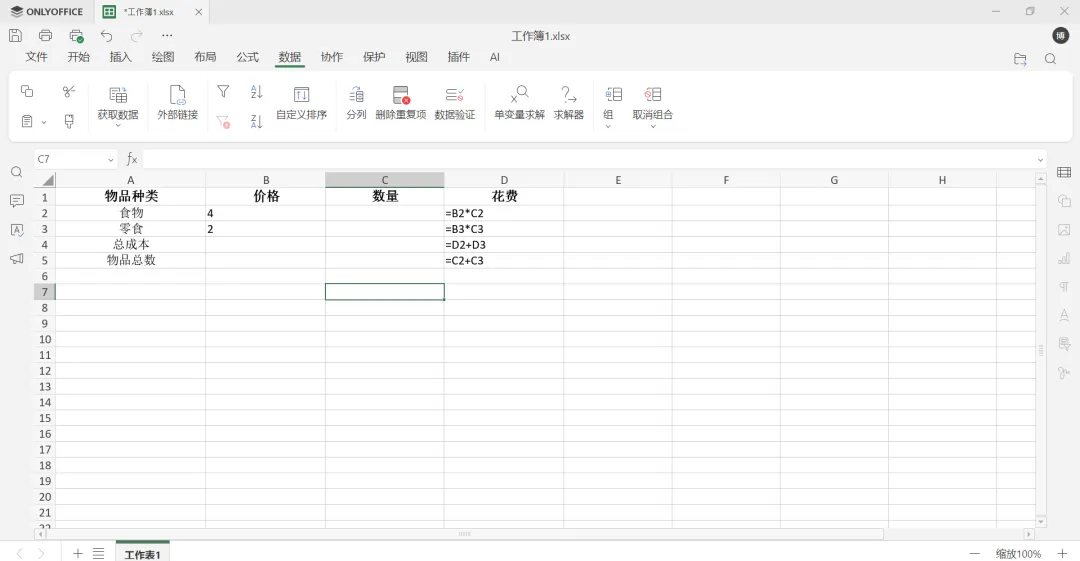
Task: Click Open file location folder icon
Action: tap(1020, 59)
